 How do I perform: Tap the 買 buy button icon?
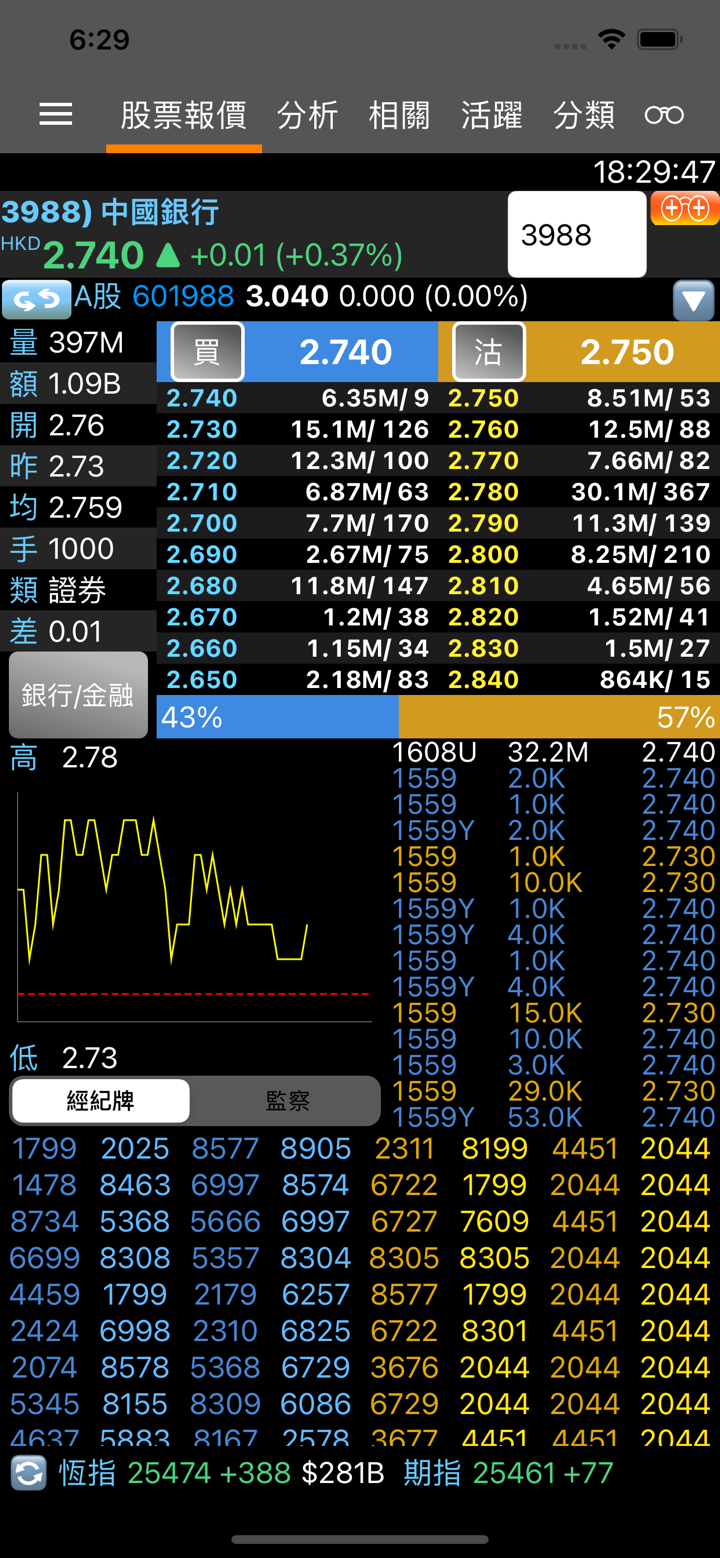(x=207, y=352)
